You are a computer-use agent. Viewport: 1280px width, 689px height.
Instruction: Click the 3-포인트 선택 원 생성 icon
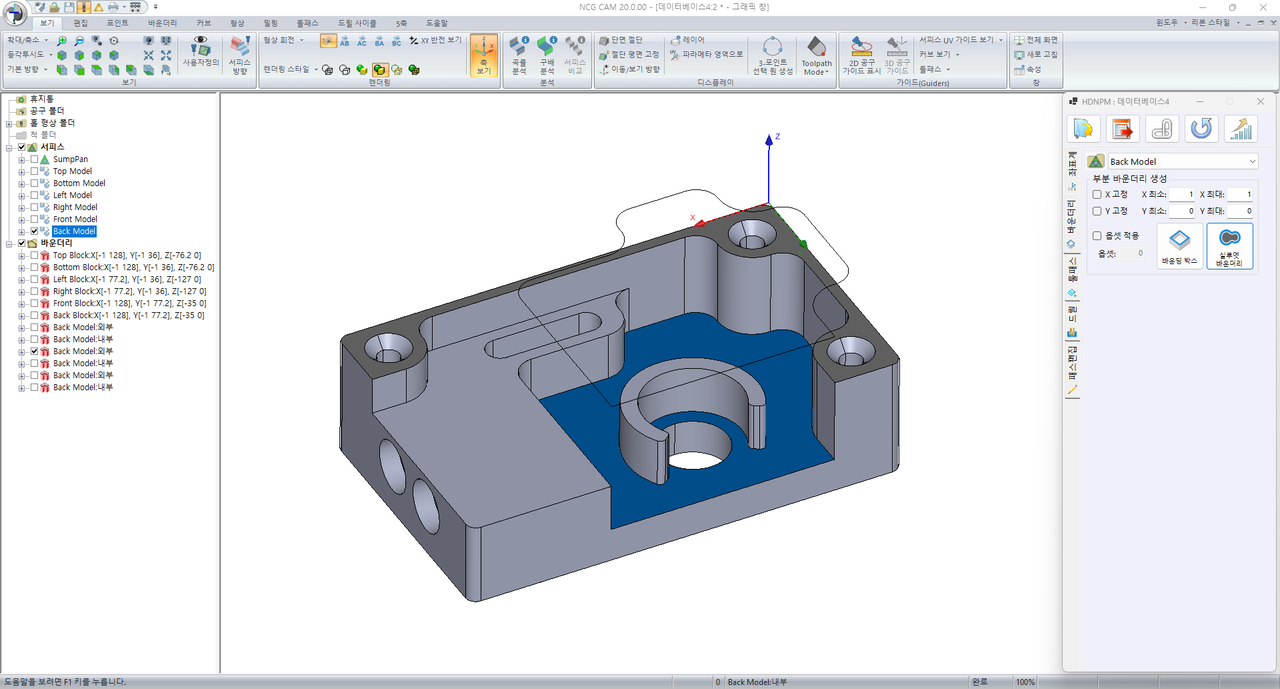tap(771, 55)
